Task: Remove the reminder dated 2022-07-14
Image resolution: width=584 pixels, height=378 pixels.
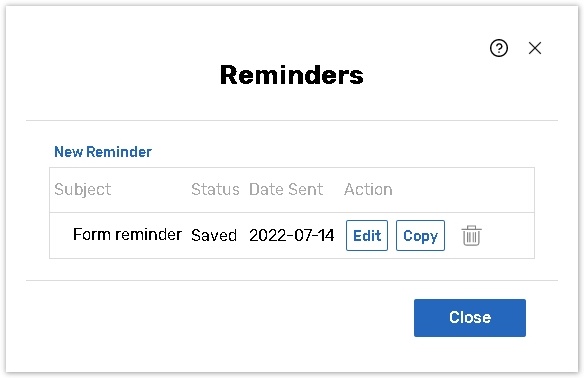Action: (472, 235)
